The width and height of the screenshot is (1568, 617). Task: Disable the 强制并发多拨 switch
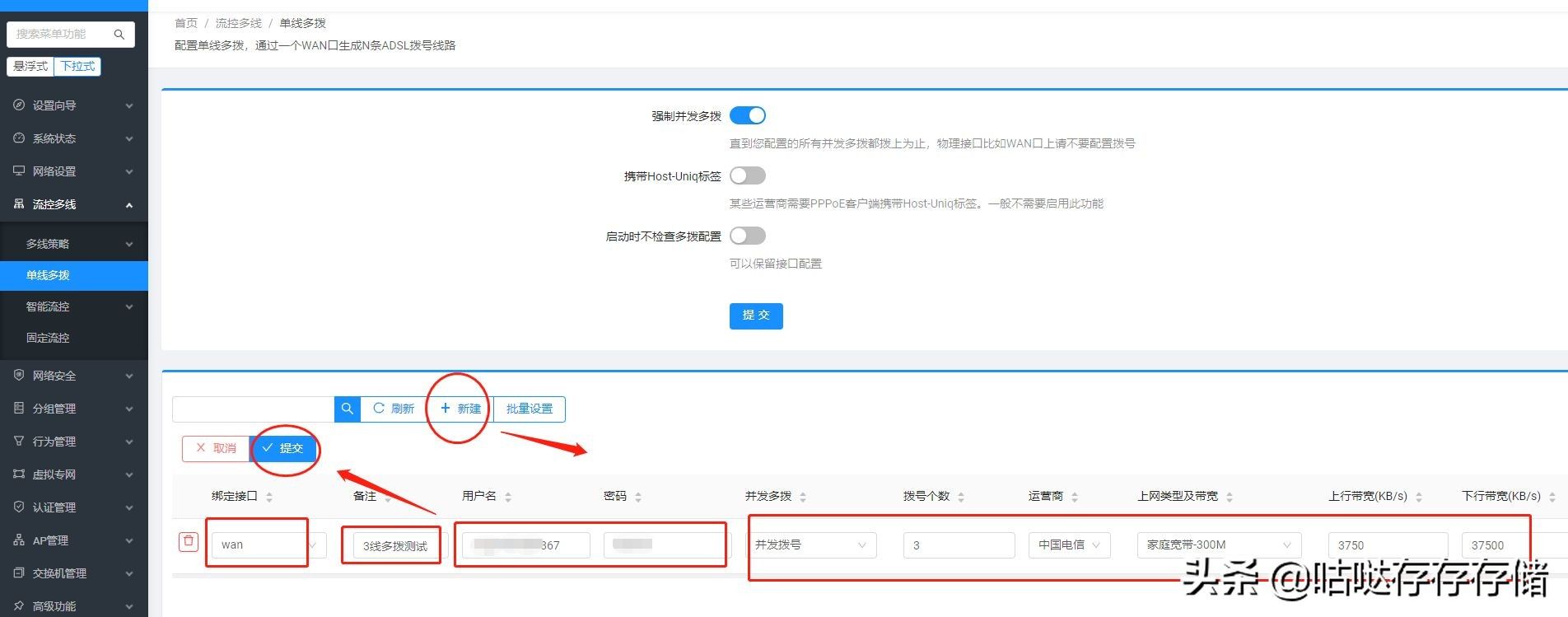click(748, 116)
